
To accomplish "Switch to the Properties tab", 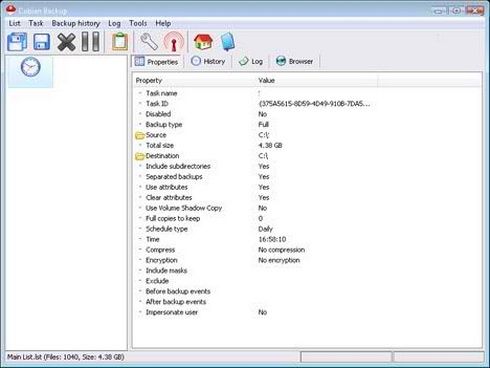I will pyautogui.click(x=157, y=62).
